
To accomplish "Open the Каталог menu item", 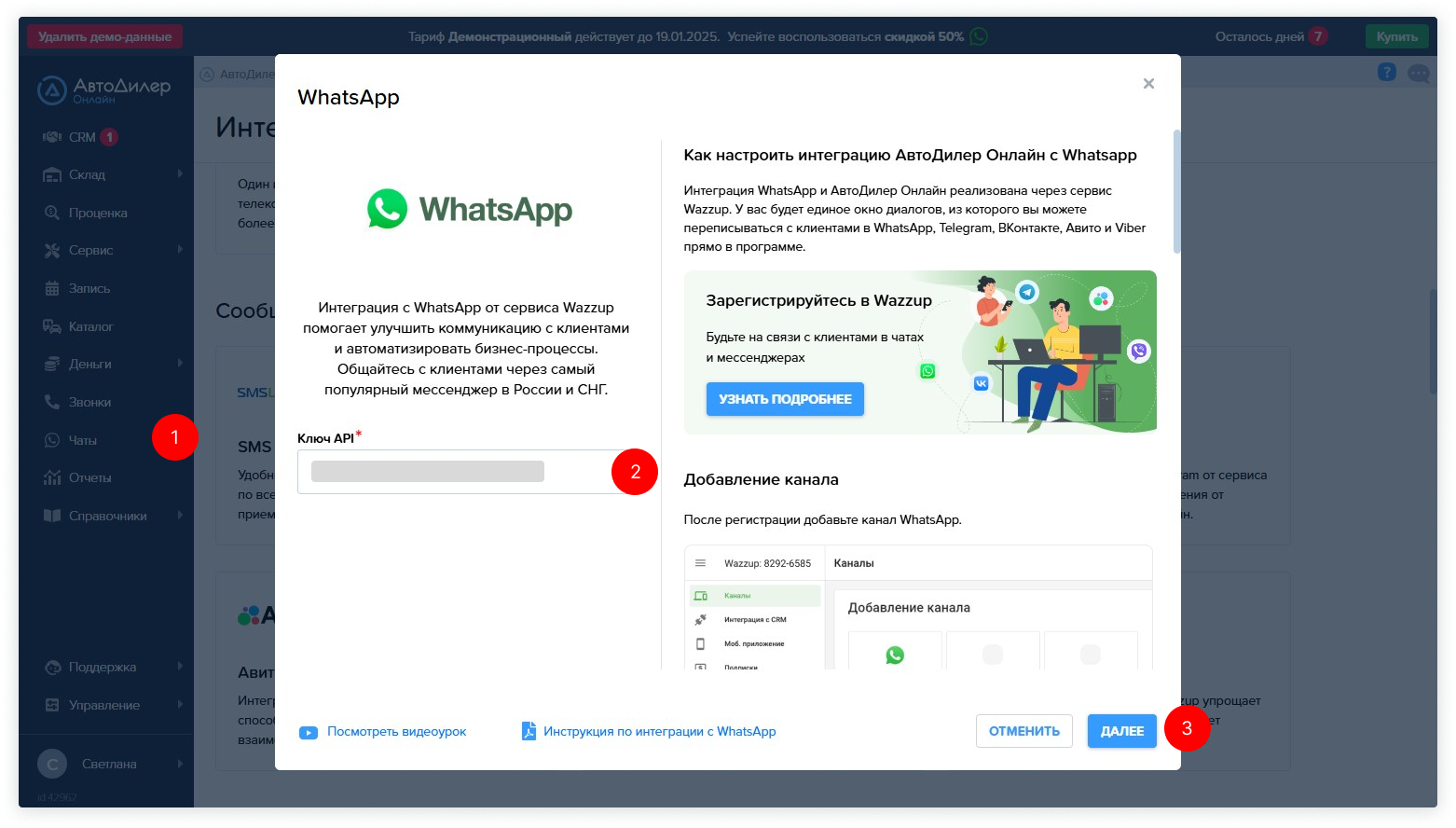I will pyautogui.click(x=90, y=326).
